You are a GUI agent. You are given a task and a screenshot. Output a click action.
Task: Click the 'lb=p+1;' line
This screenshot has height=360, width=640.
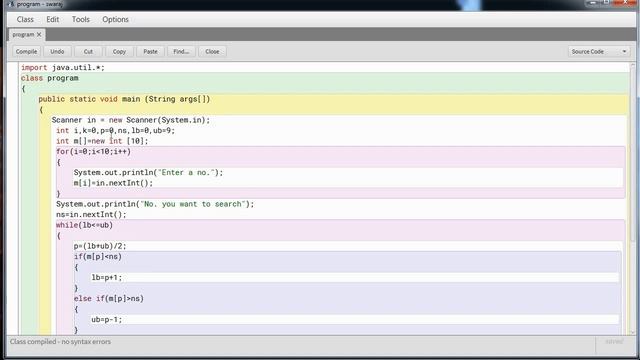(x=107, y=278)
